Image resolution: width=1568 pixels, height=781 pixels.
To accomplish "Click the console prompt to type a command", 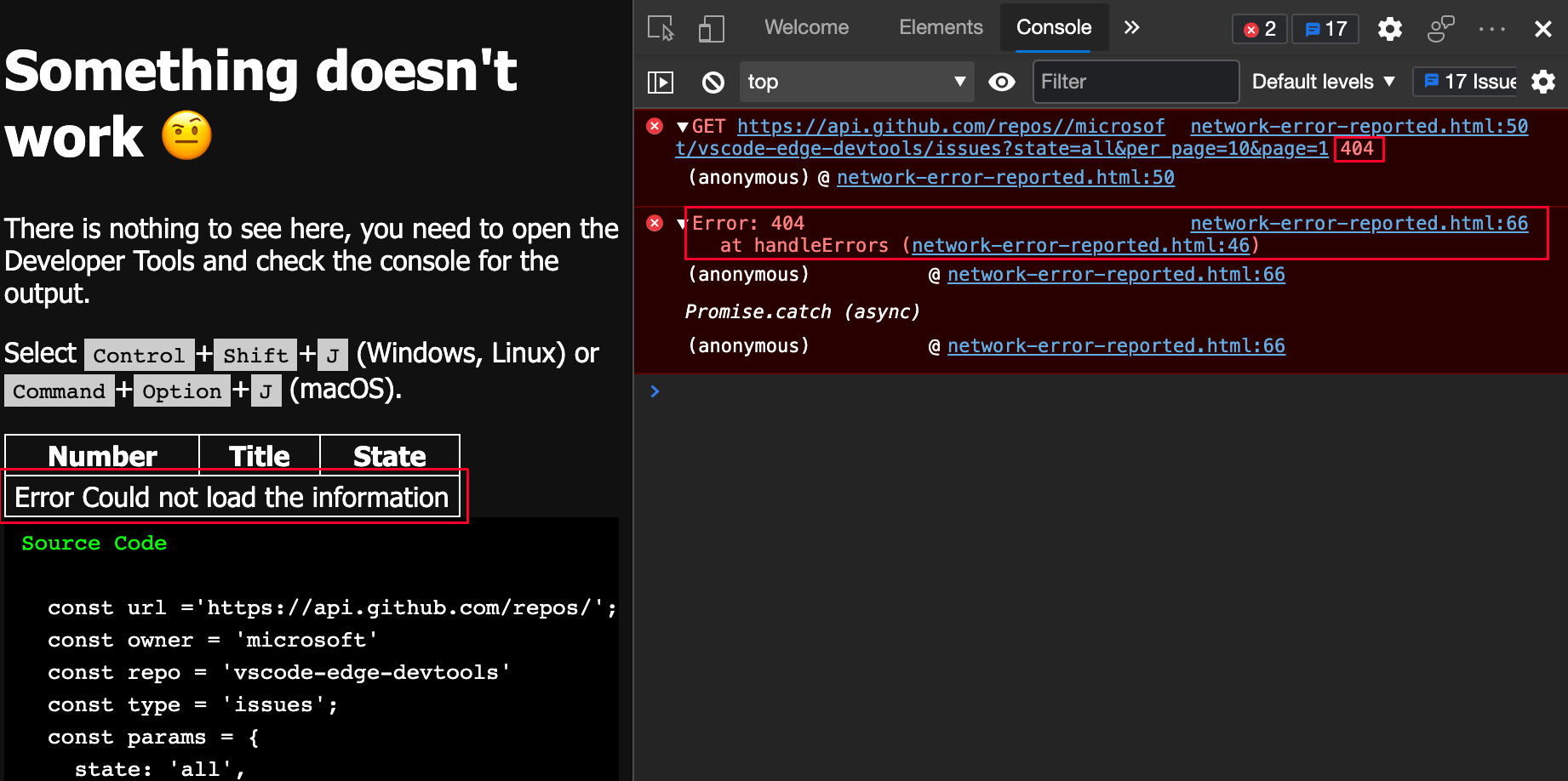I will [851, 391].
